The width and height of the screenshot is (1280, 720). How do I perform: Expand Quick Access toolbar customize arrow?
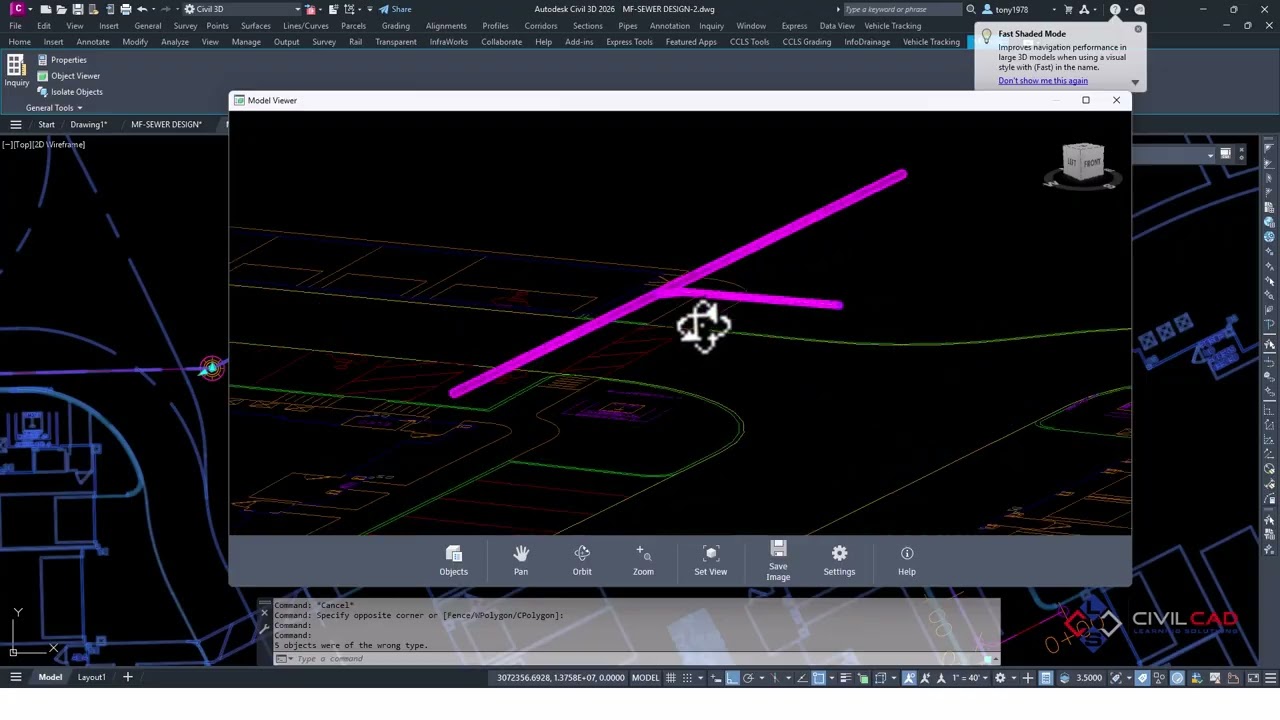(370, 9)
